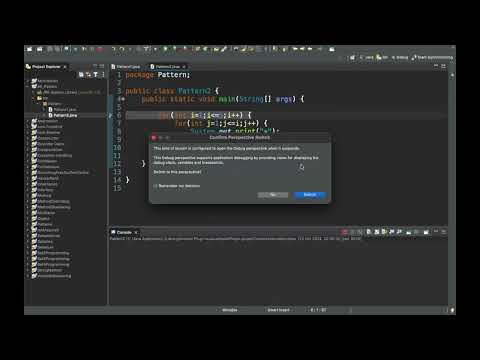480x360 pixels.
Task: Maximize the Console panel
Action: tap(443, 231)
